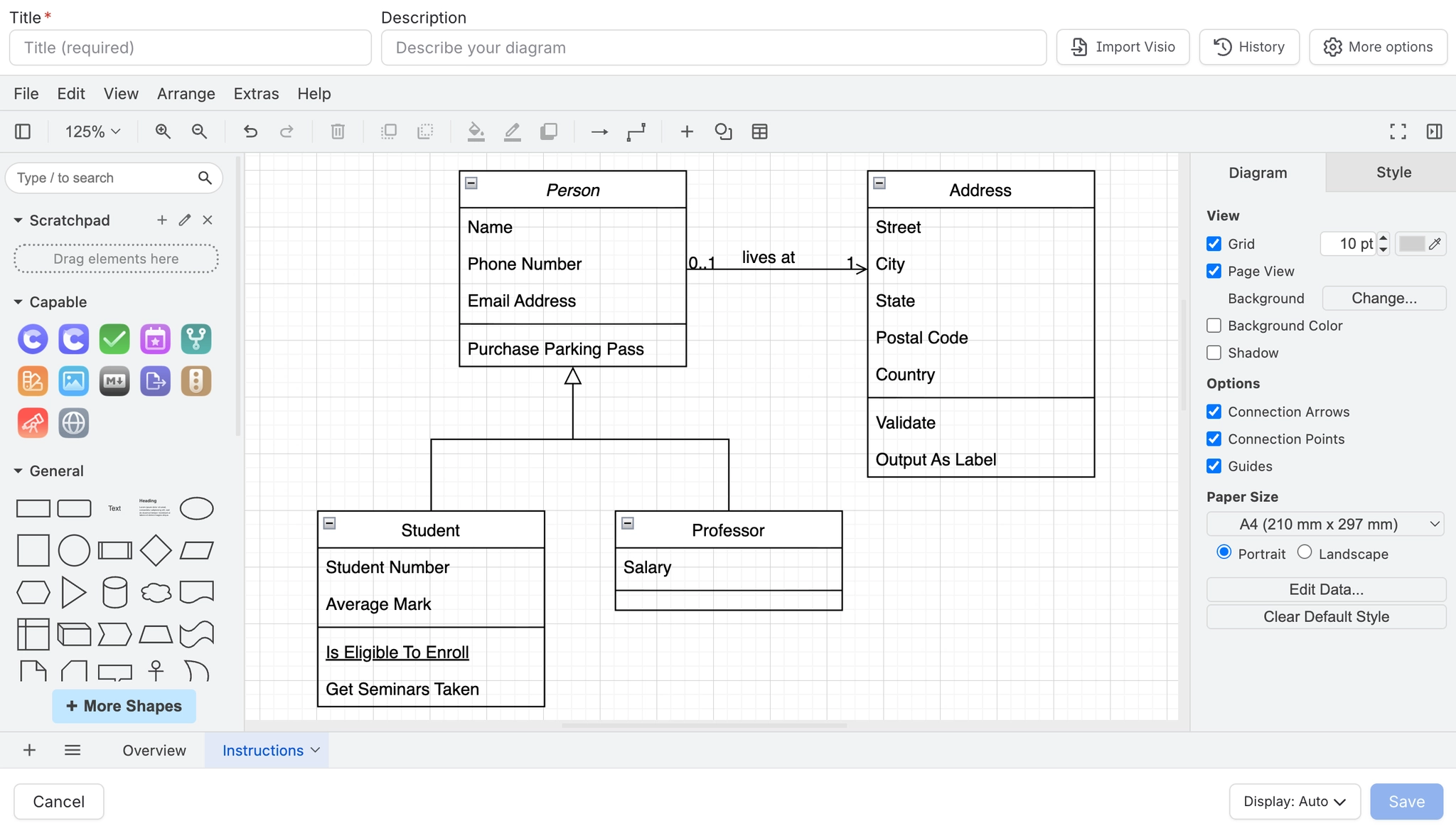This screenshot has height=831, width=1456.
Task: Click the grid color swatch
Action: click(x=1420, y=244)
